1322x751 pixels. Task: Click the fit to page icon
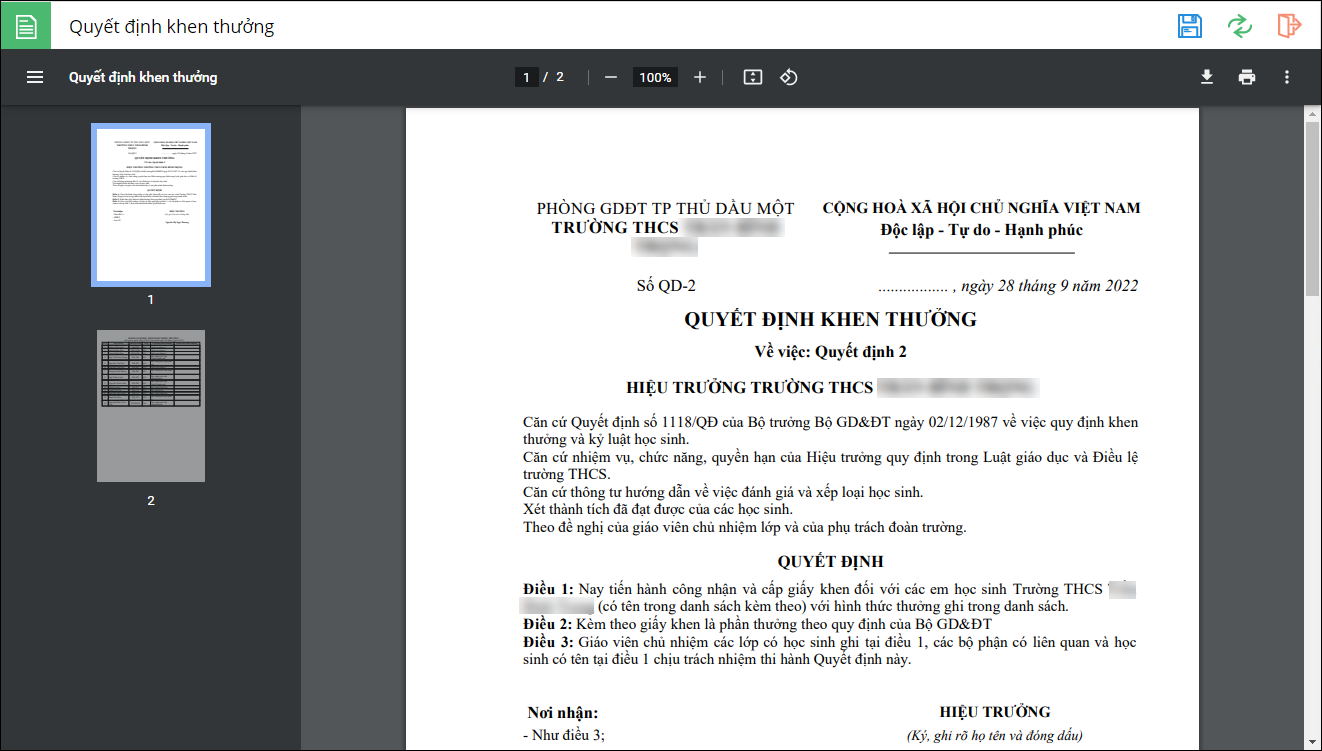[753, 77]
